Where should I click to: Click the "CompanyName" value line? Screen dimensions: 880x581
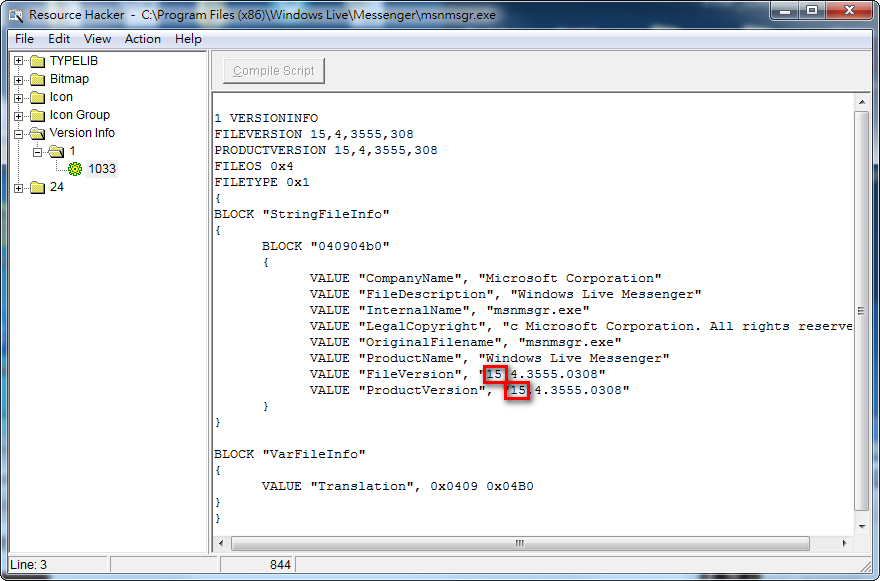coord(485,278)
